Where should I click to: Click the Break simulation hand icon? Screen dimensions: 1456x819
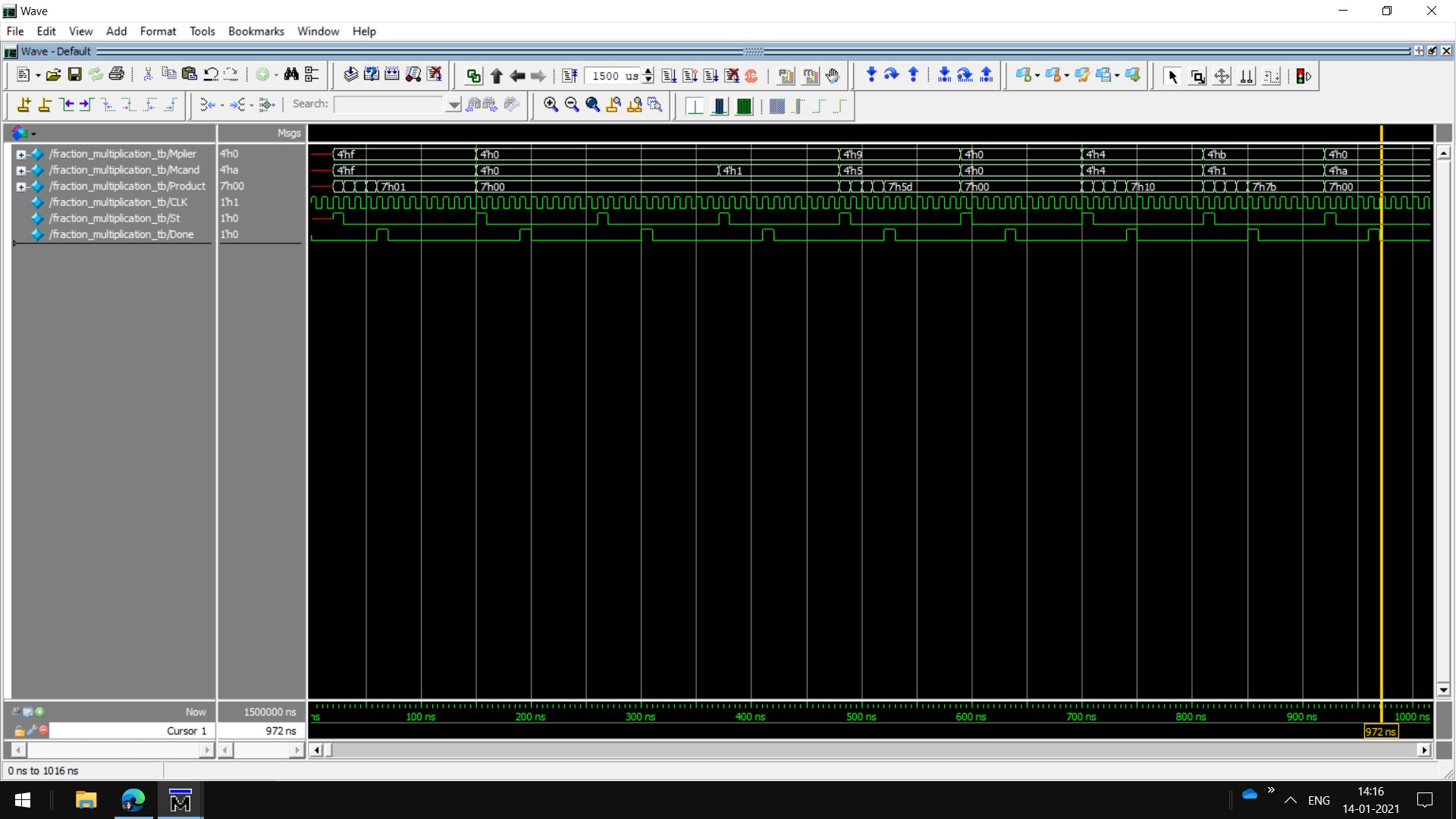[833, 76]
